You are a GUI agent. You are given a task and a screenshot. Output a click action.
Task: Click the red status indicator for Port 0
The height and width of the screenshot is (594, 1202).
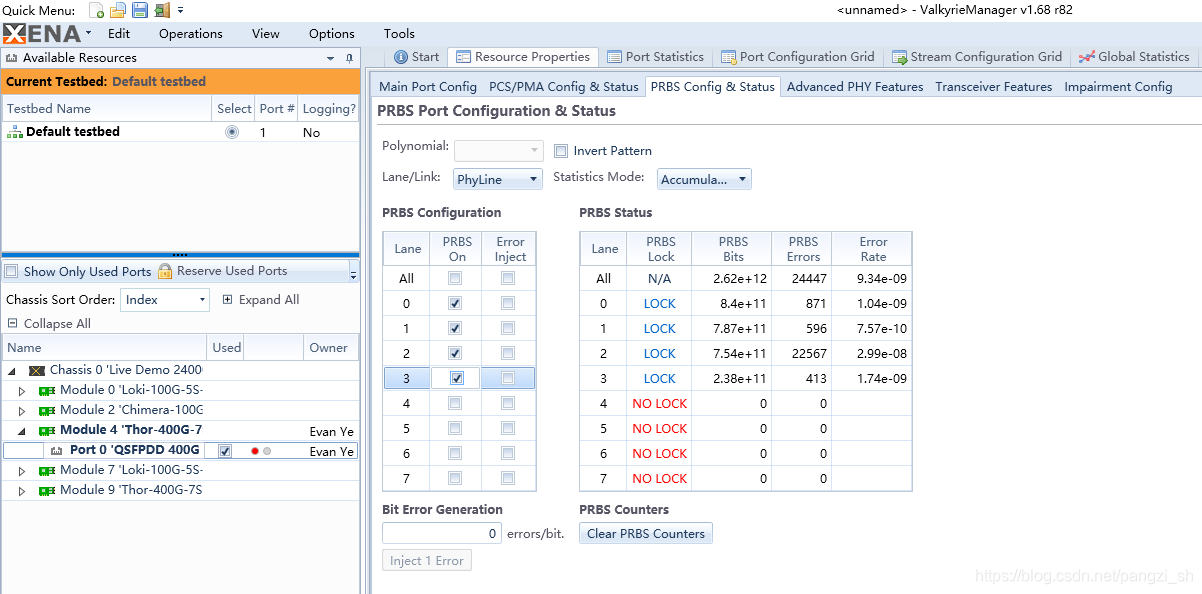(x=255, y=451)
